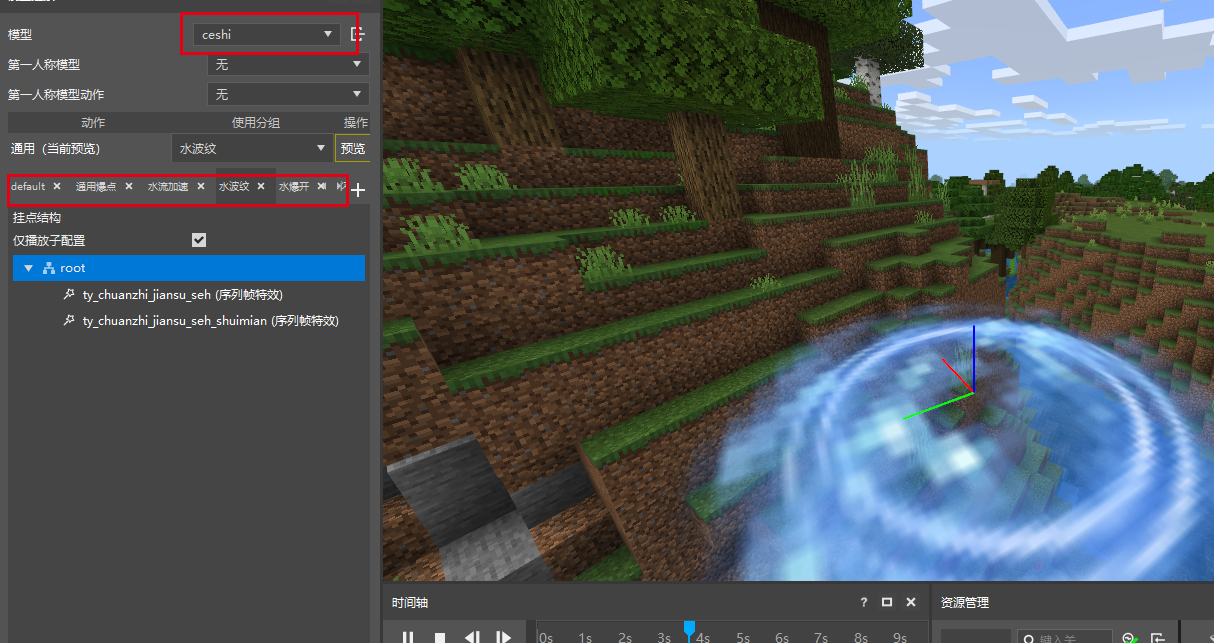Collapse the root tree node
This screenshot has width=1214, height=643.
tap(29, 268)
